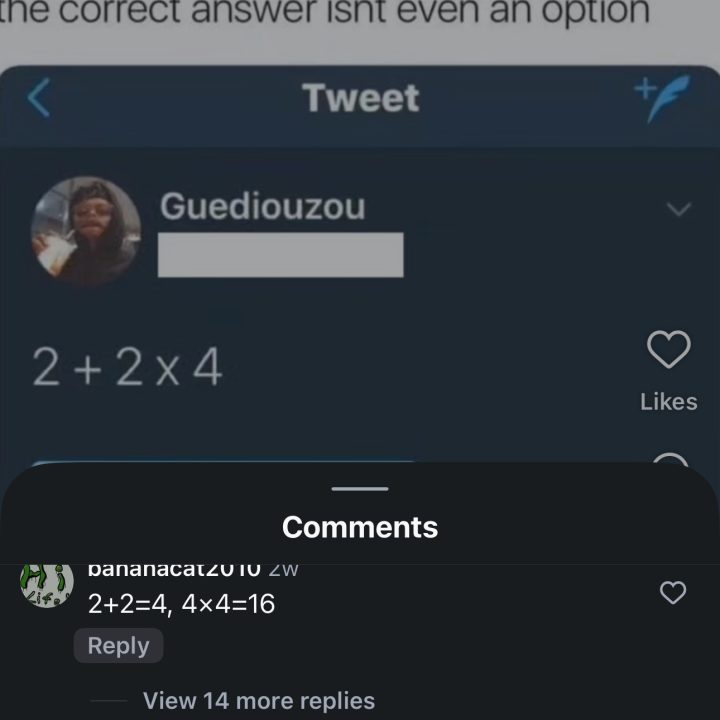Viewport: 720px width, 720px height.
Task: Expand View 14 more replies
Action: click(x=259, y=701)
